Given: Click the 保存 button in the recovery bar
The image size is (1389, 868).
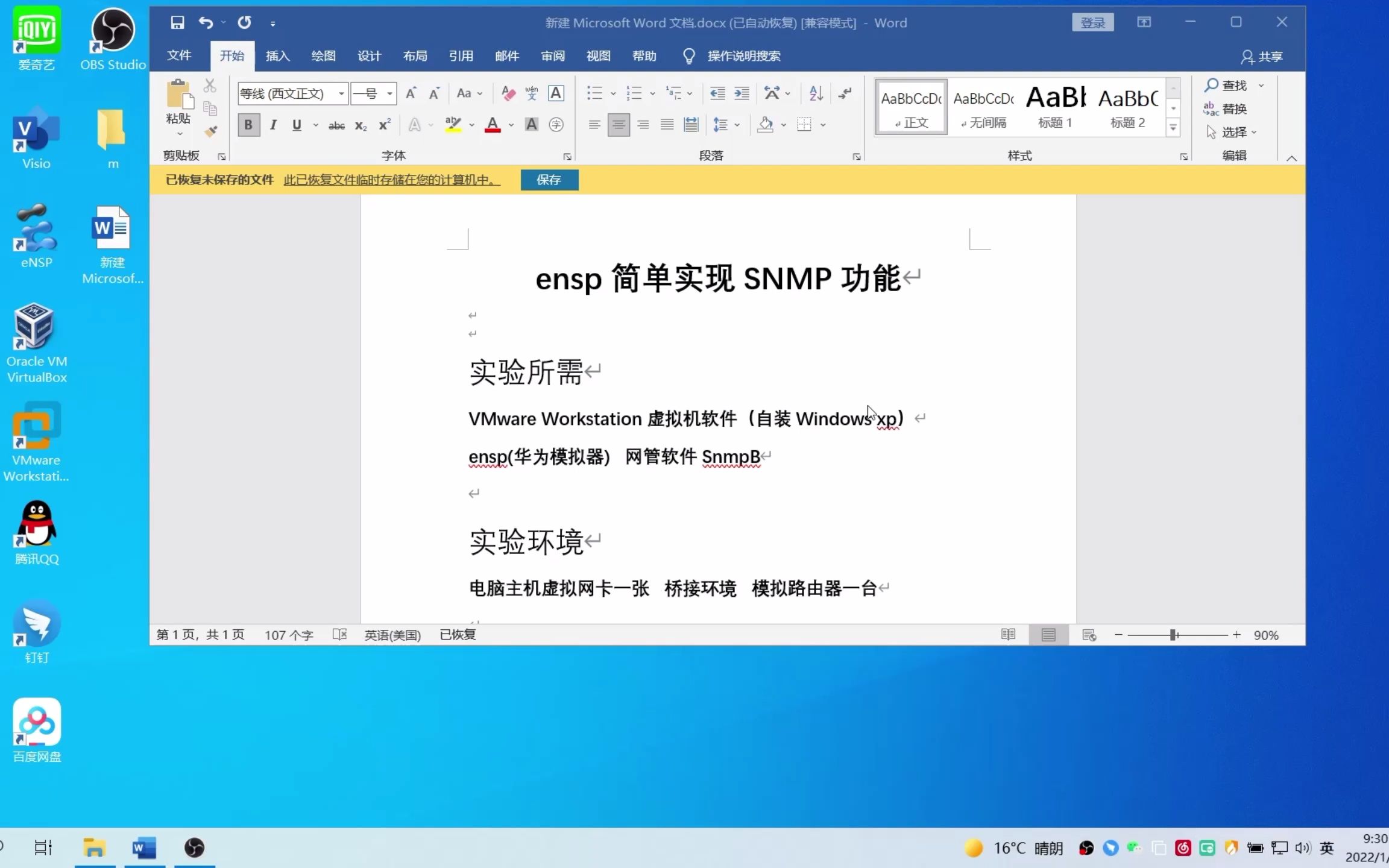Looking at the screenshot, I should (548, 179).
